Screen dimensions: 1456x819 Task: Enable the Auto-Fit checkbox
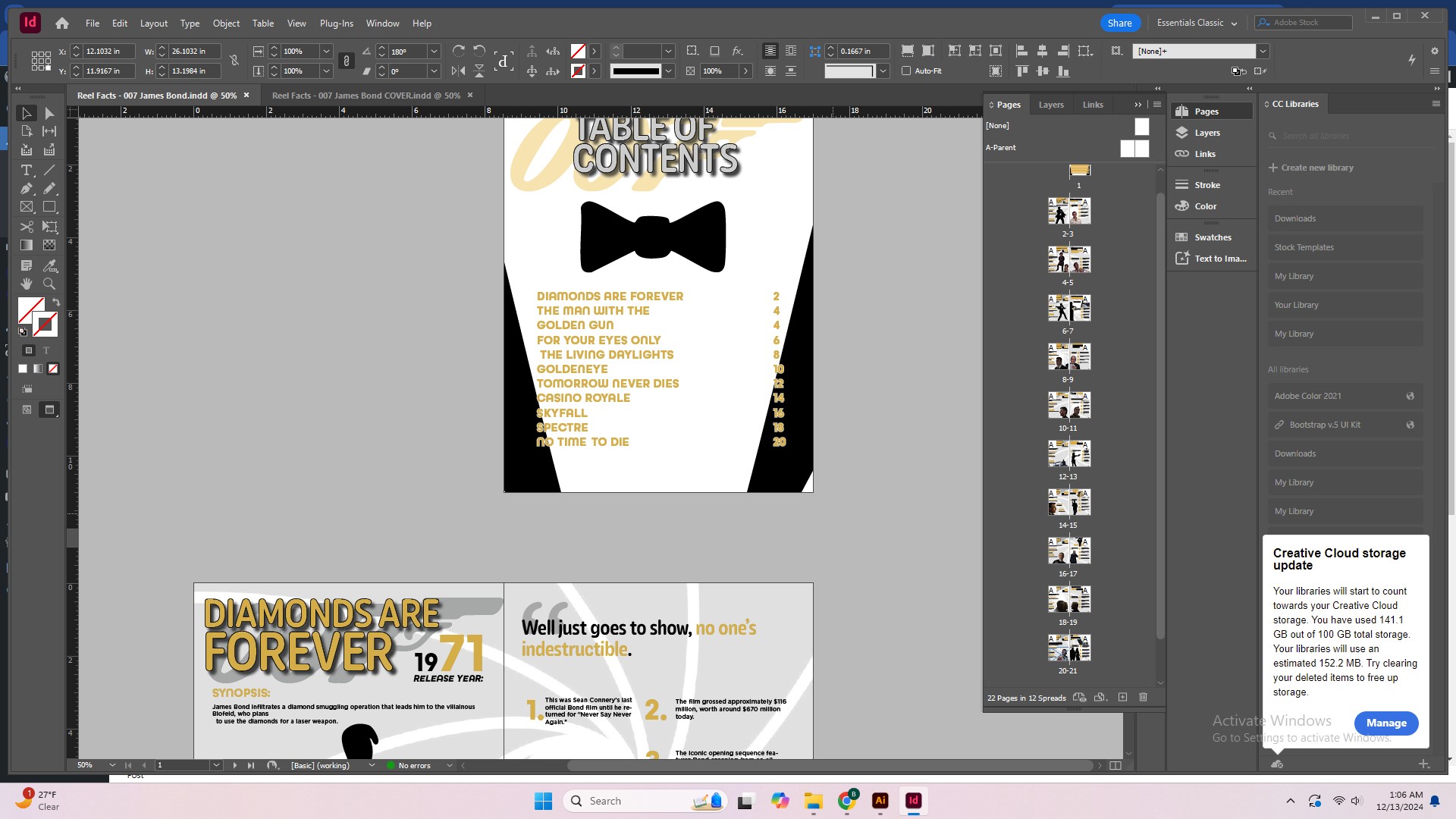tap(906, 71)
